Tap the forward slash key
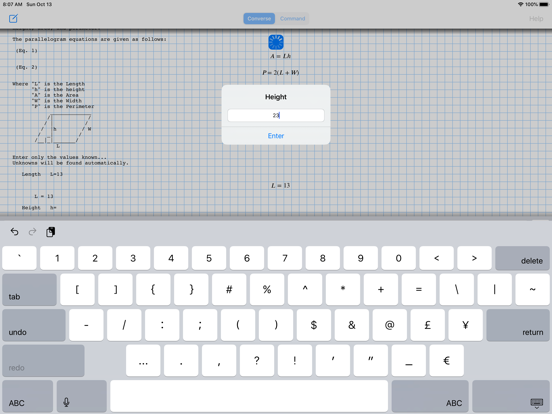This screenshot has height=414, width=552. click(124, 325)
